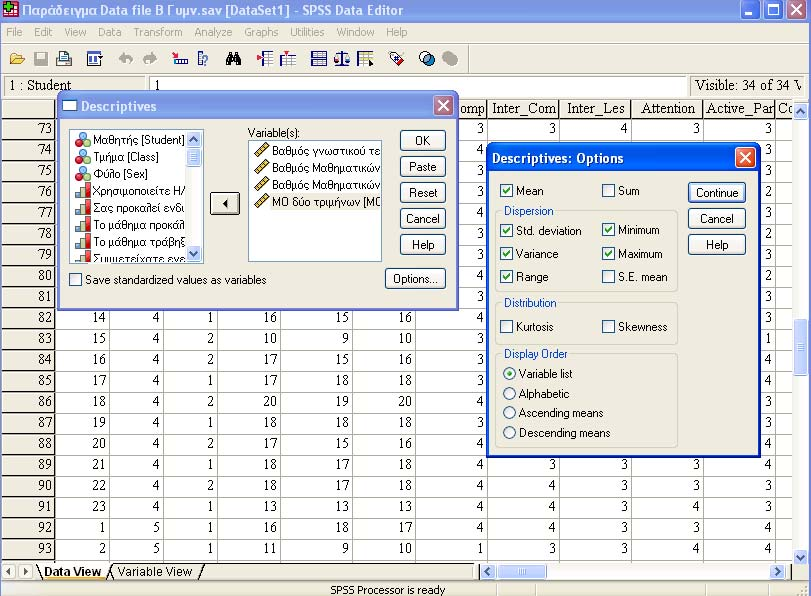This screenshot has height=596, width=811.
Task: Click the variable list scroll up arrow
Action: point(193,139)
